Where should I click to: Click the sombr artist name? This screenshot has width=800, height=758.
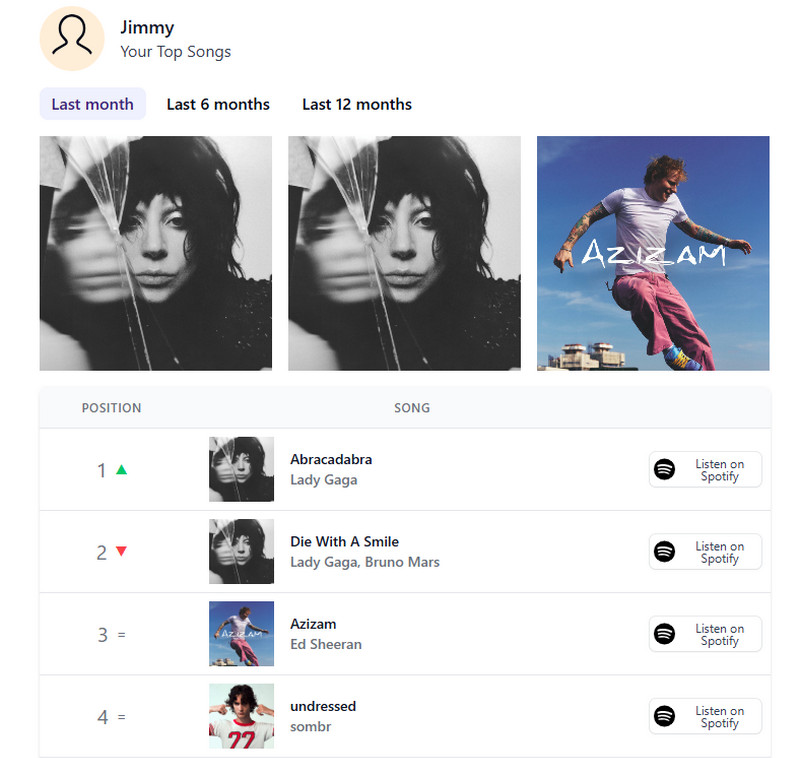pos(312,727)
